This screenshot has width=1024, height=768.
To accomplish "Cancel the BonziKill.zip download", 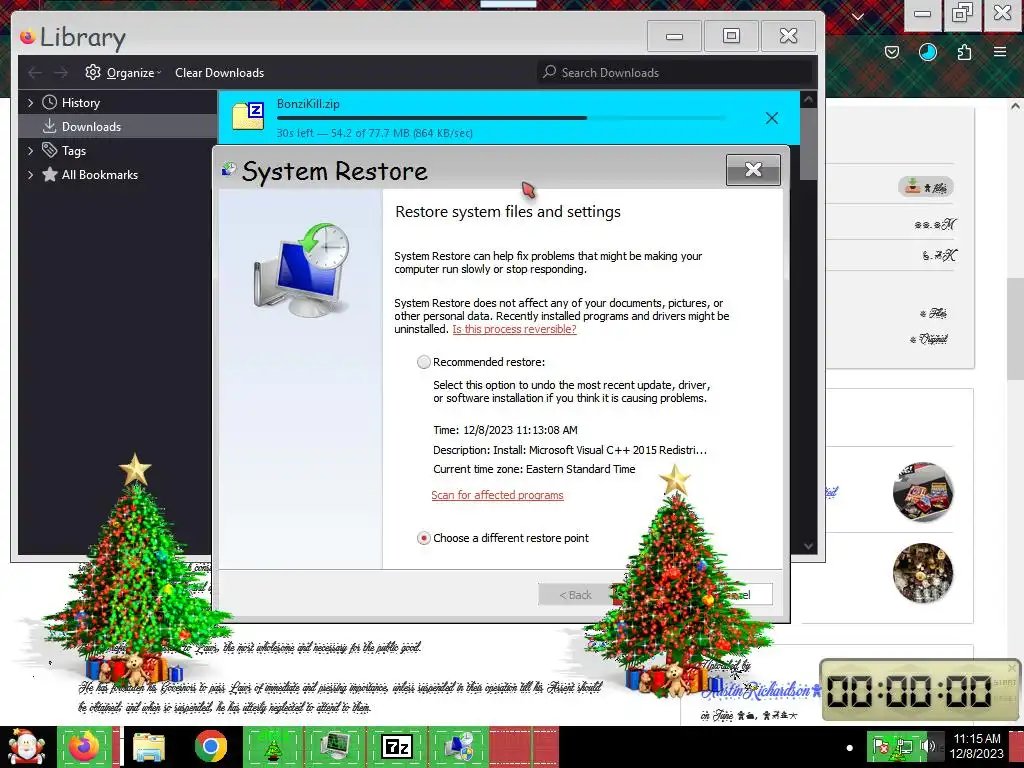I will coord(771,118).
